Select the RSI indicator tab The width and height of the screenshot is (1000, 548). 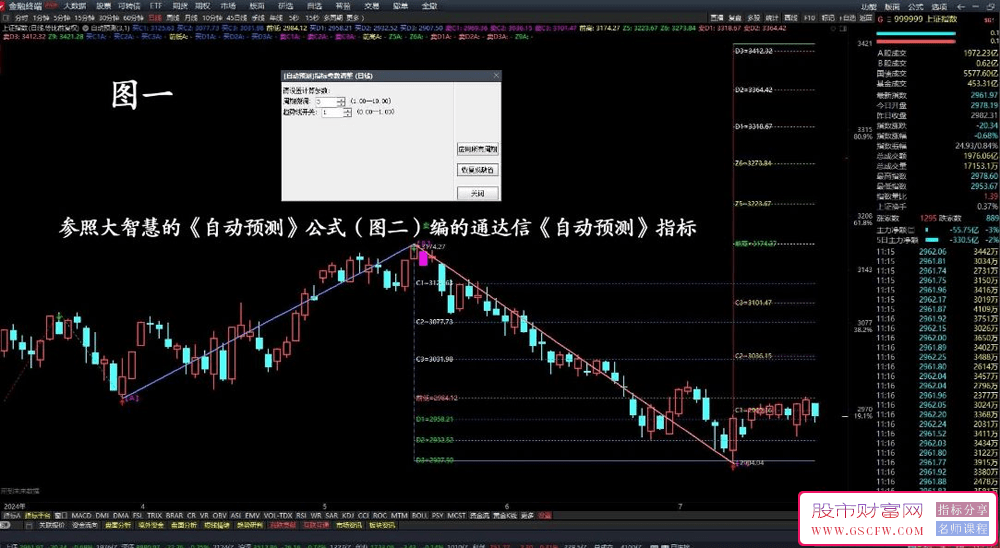click(301, 515)
